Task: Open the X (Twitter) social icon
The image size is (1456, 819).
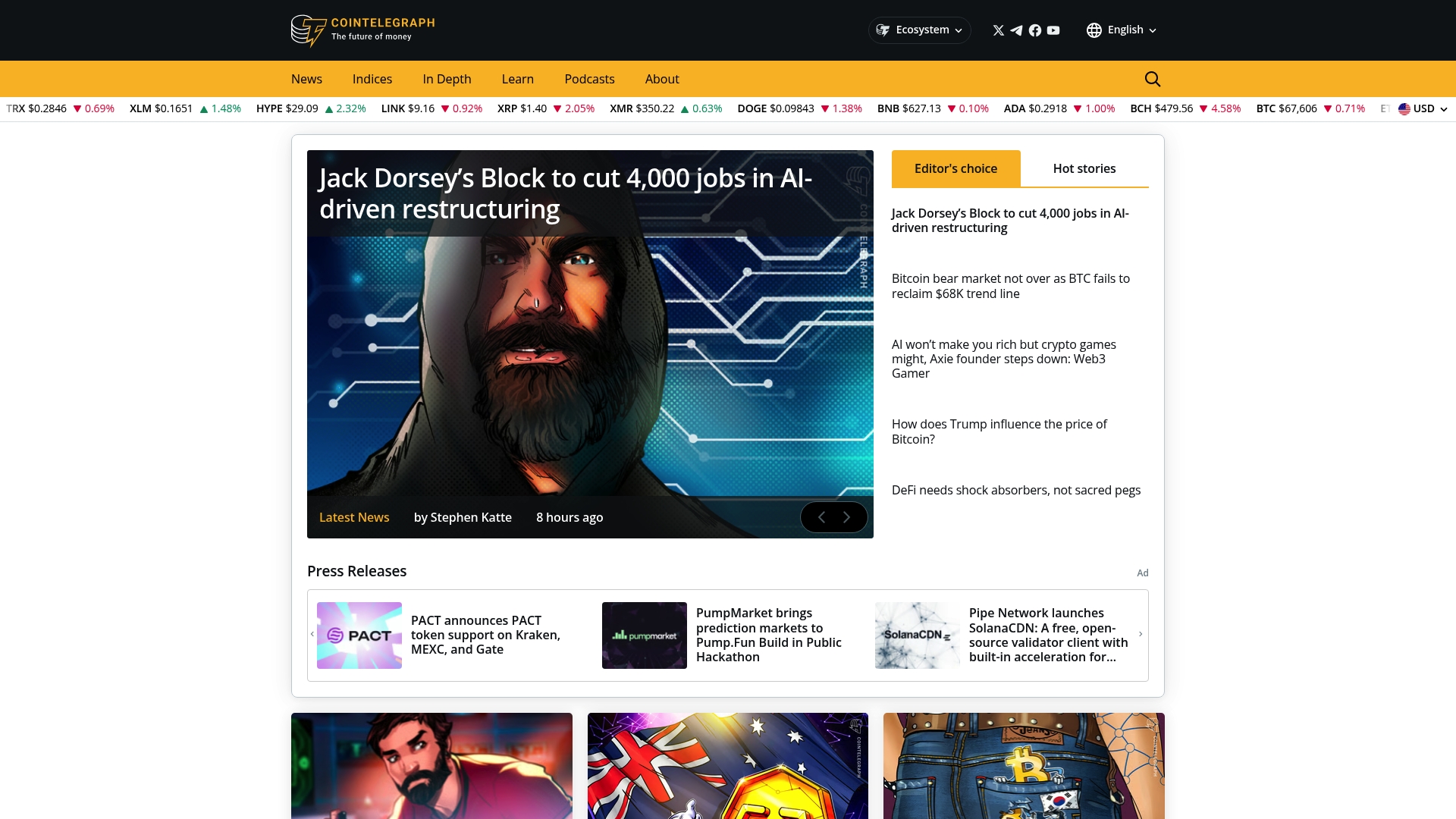Action: tap(997, 30)
